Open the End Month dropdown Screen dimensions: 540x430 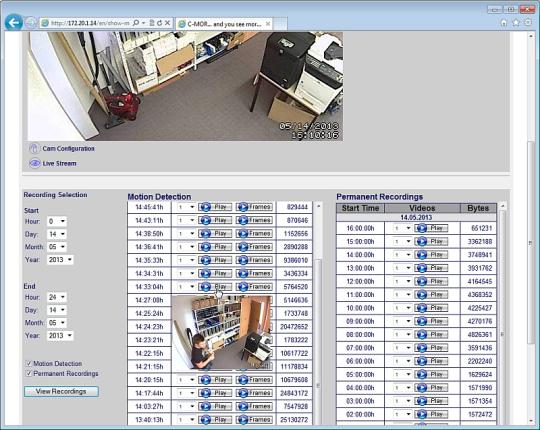pyautogui.click(x=57, y=323)
